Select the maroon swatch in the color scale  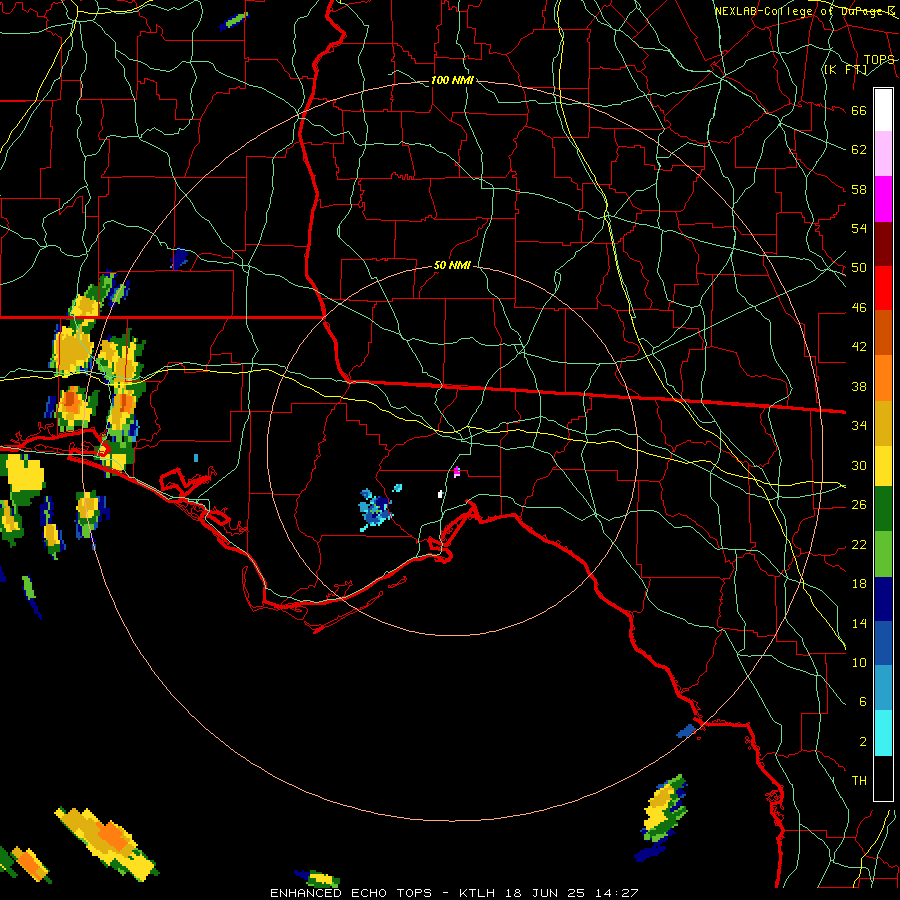[883, 243]
